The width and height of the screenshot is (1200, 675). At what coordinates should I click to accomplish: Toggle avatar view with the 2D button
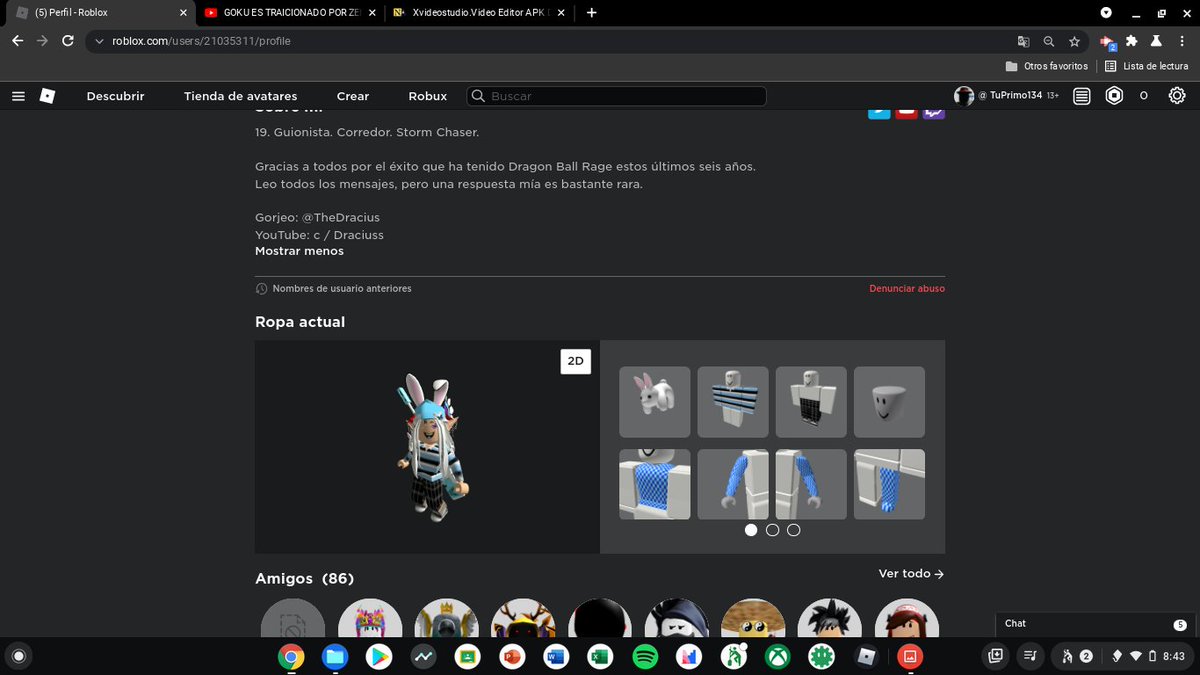[575, 361]
